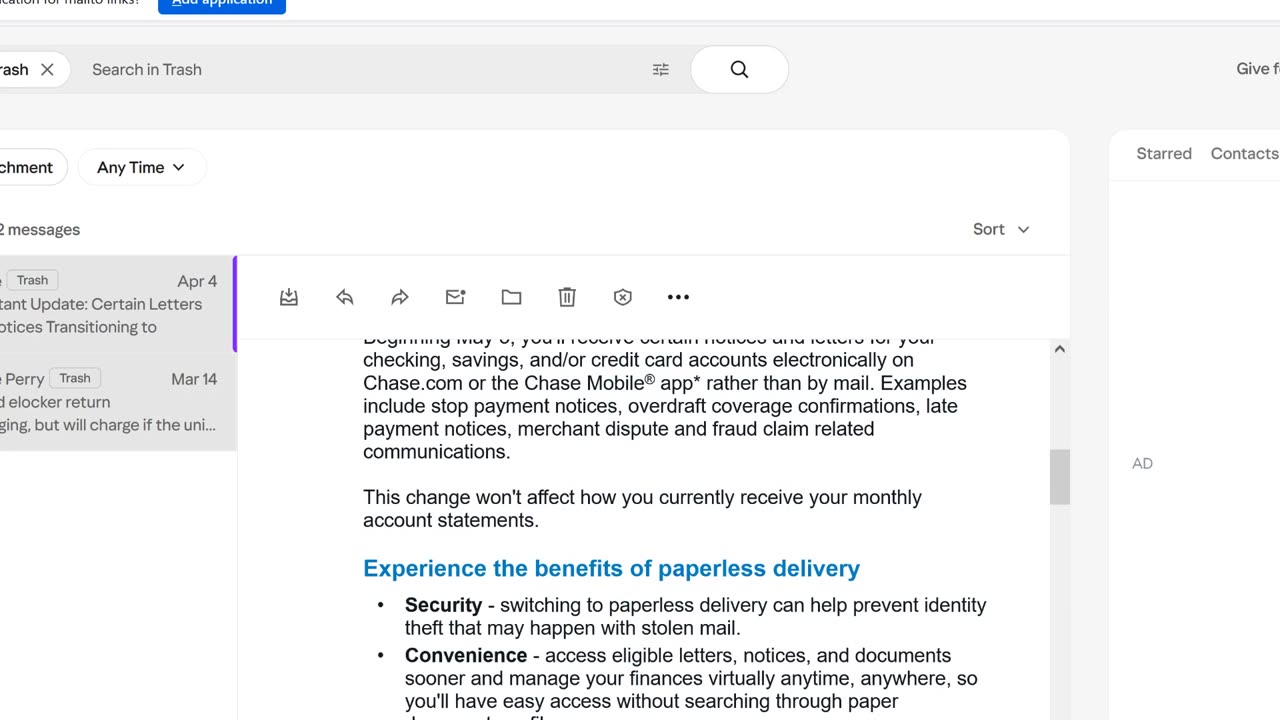The image size is (1280, 720).
Task: Remove the Trash search filter chip
Action: point(47,70)
